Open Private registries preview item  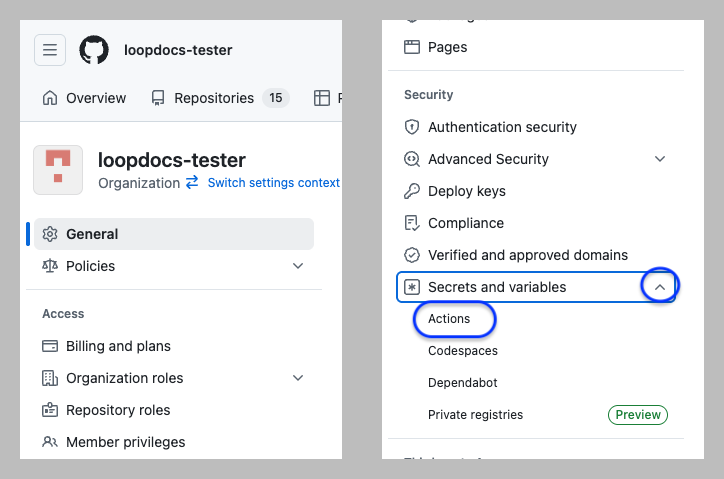click(x=475, y=415)
